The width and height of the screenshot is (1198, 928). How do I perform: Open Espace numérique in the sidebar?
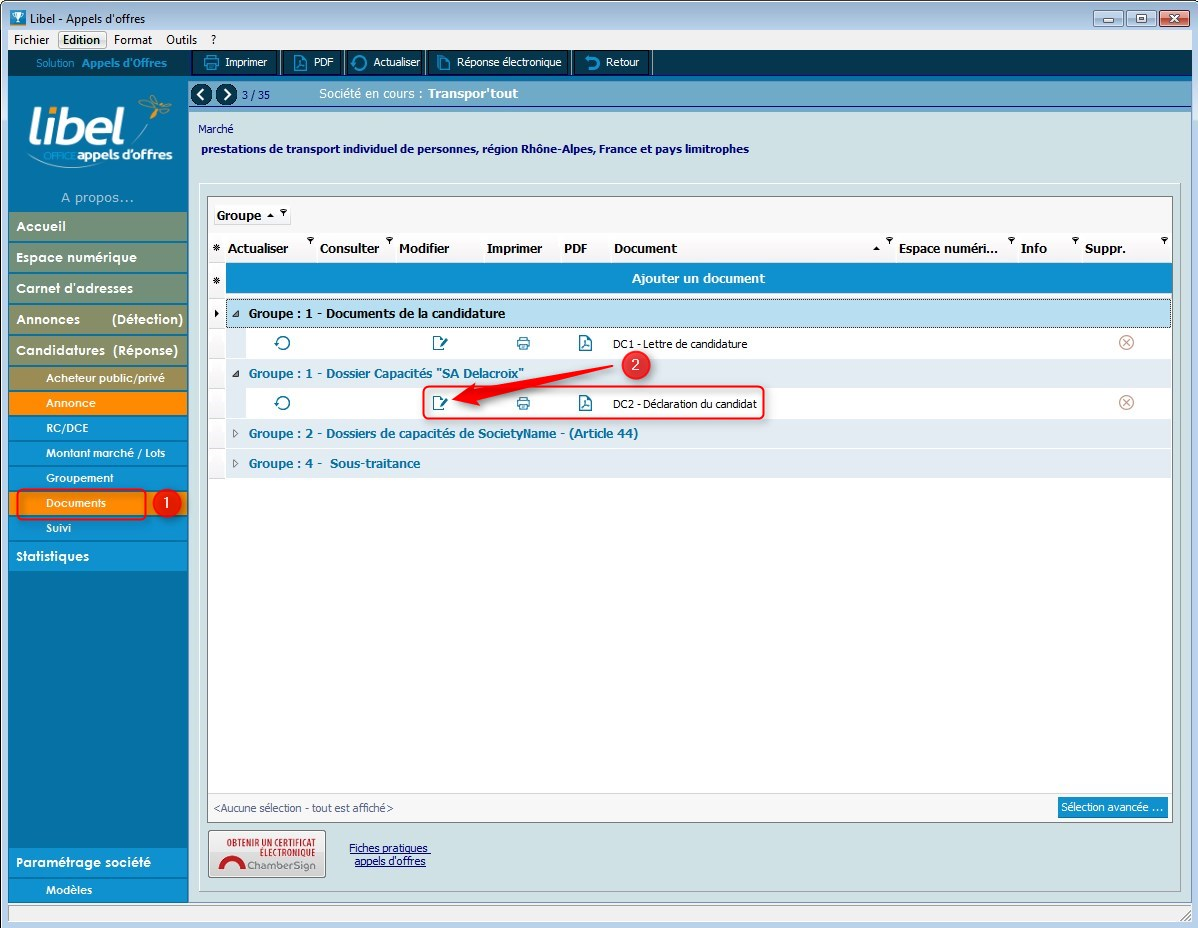98,257
